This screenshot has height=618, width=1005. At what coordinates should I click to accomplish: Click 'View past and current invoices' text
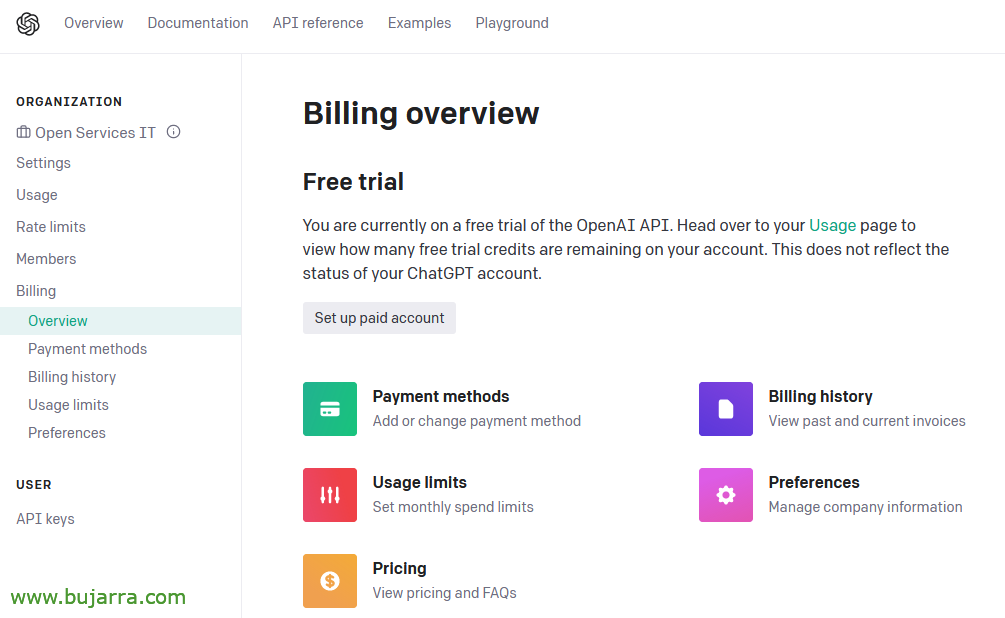[867, 421]
